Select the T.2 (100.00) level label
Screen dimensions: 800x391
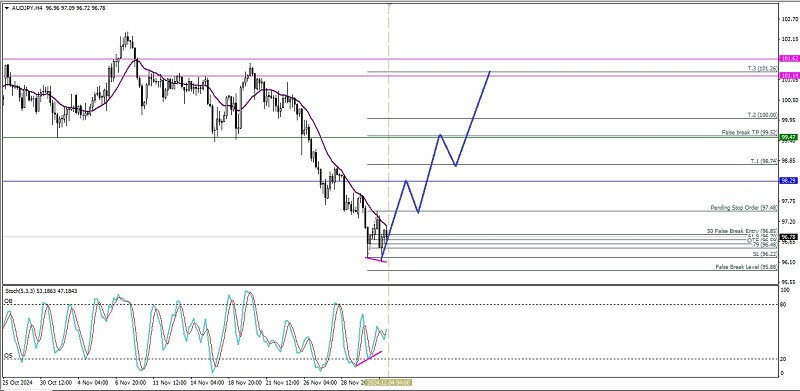pos(762,115)
